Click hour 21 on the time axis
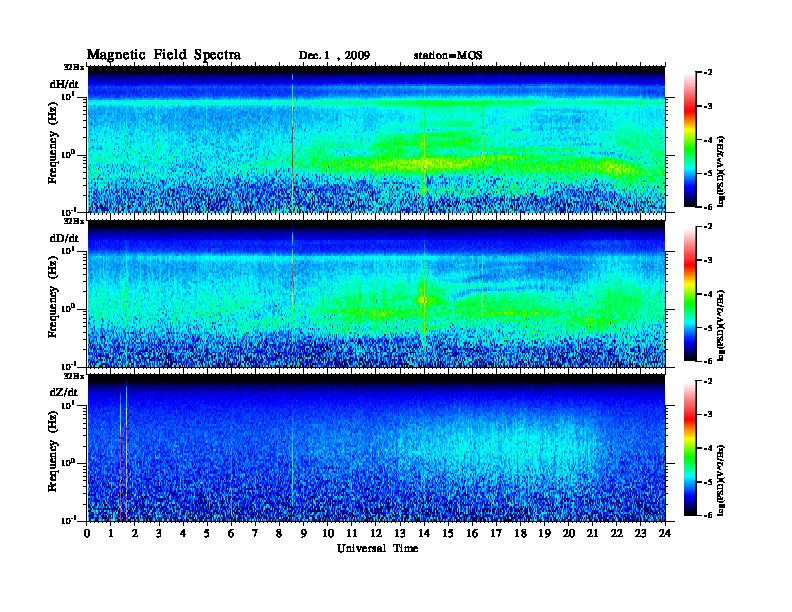This screenshot has height=612, width=792. [x=592, y=534]
